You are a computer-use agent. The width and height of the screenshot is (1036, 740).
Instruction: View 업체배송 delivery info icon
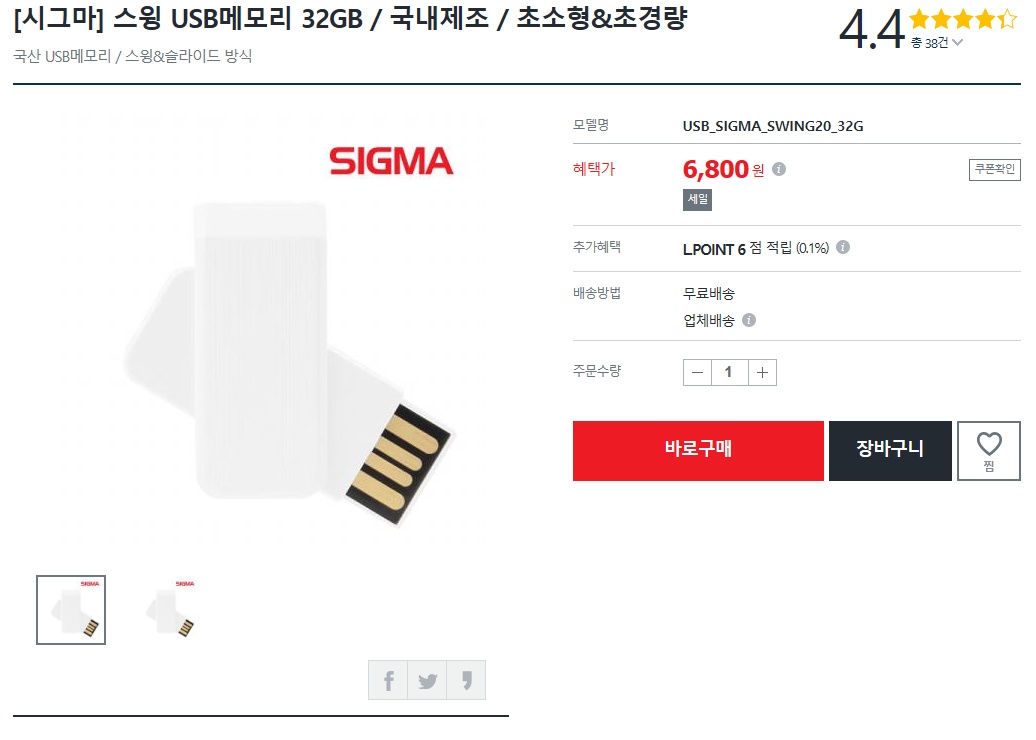coord(749,320)
